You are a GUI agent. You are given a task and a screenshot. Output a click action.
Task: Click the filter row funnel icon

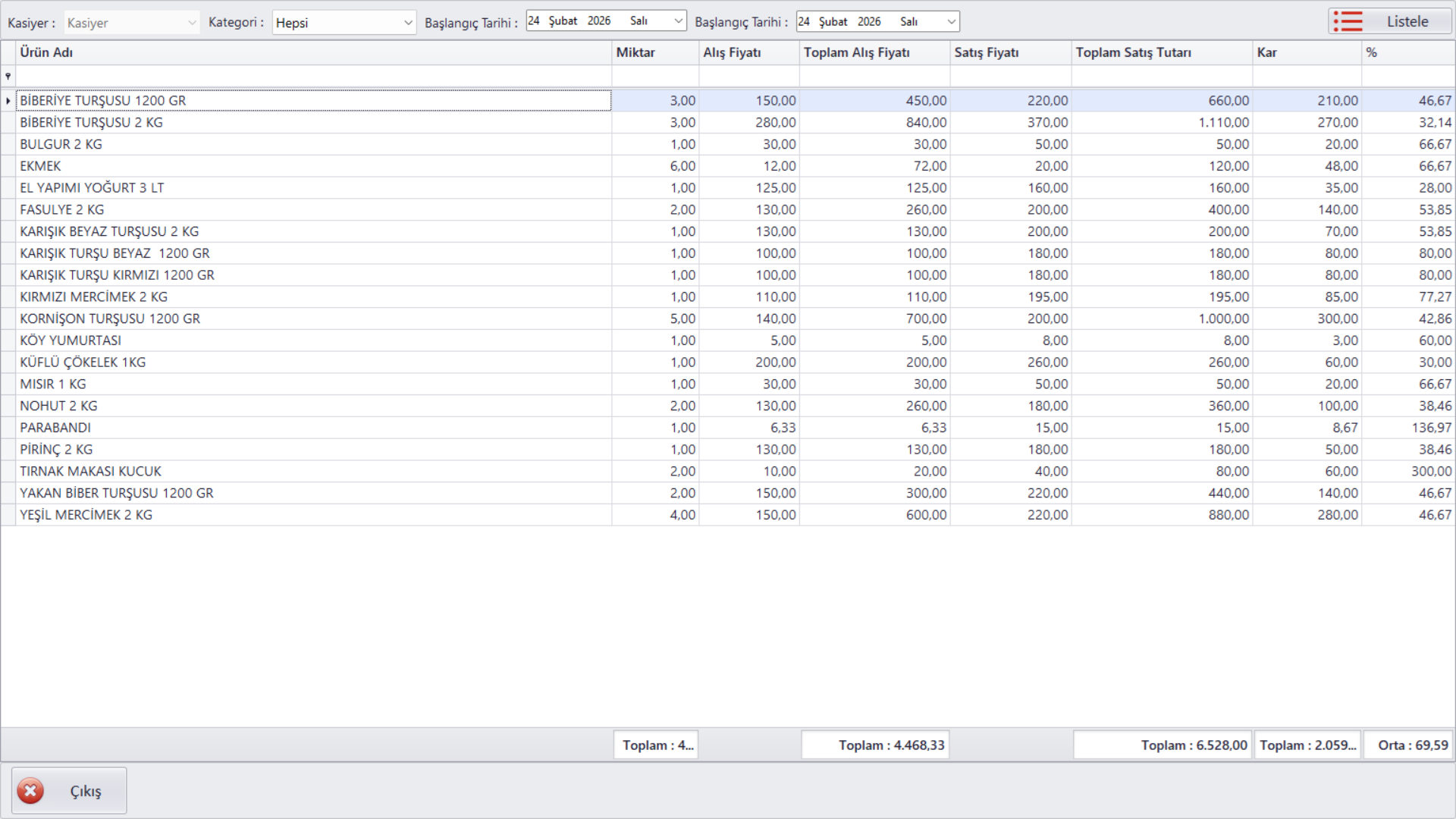pos(8,76)
